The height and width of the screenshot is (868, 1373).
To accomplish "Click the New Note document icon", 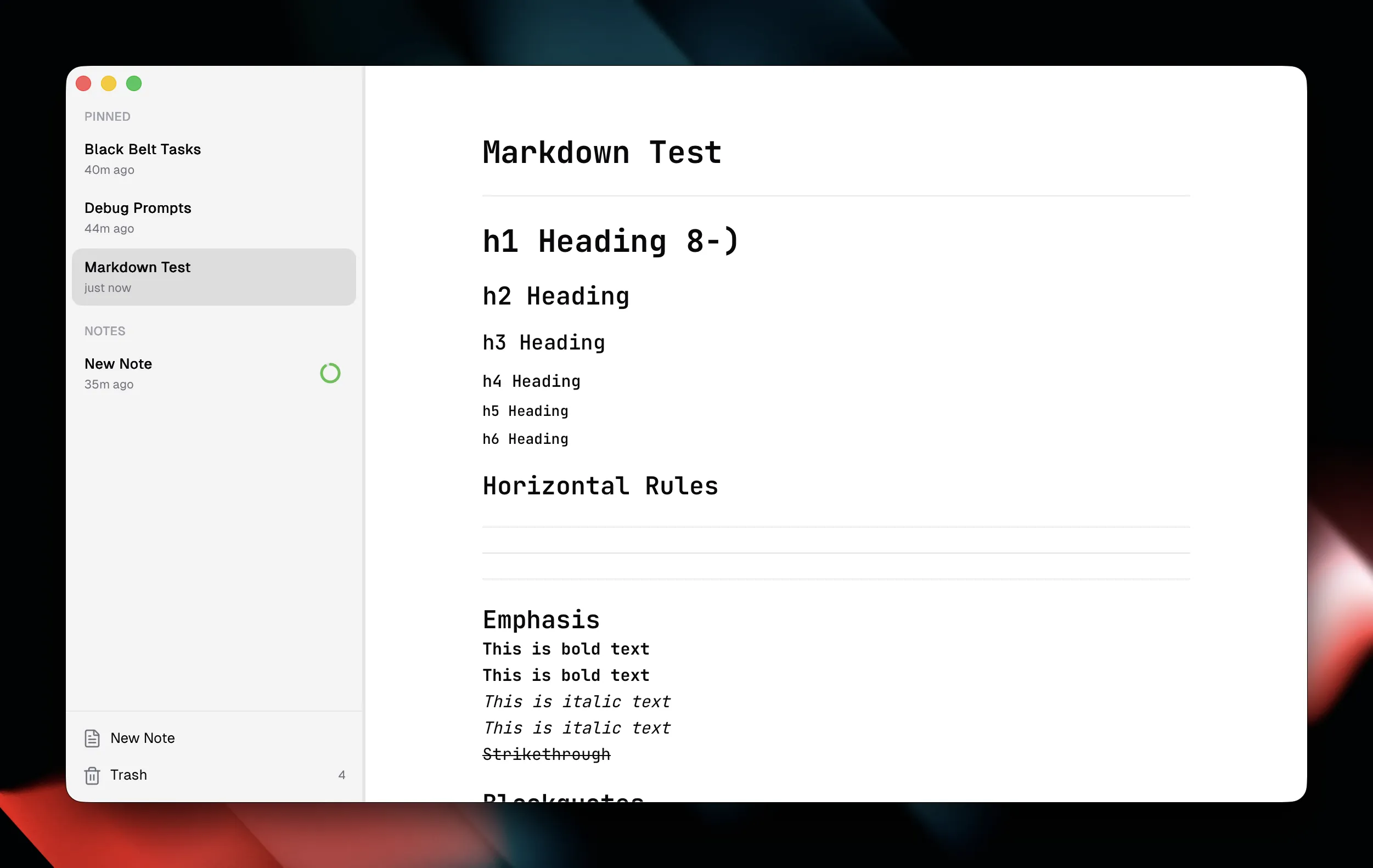I will pyautogui.click(x=92, y=738).
